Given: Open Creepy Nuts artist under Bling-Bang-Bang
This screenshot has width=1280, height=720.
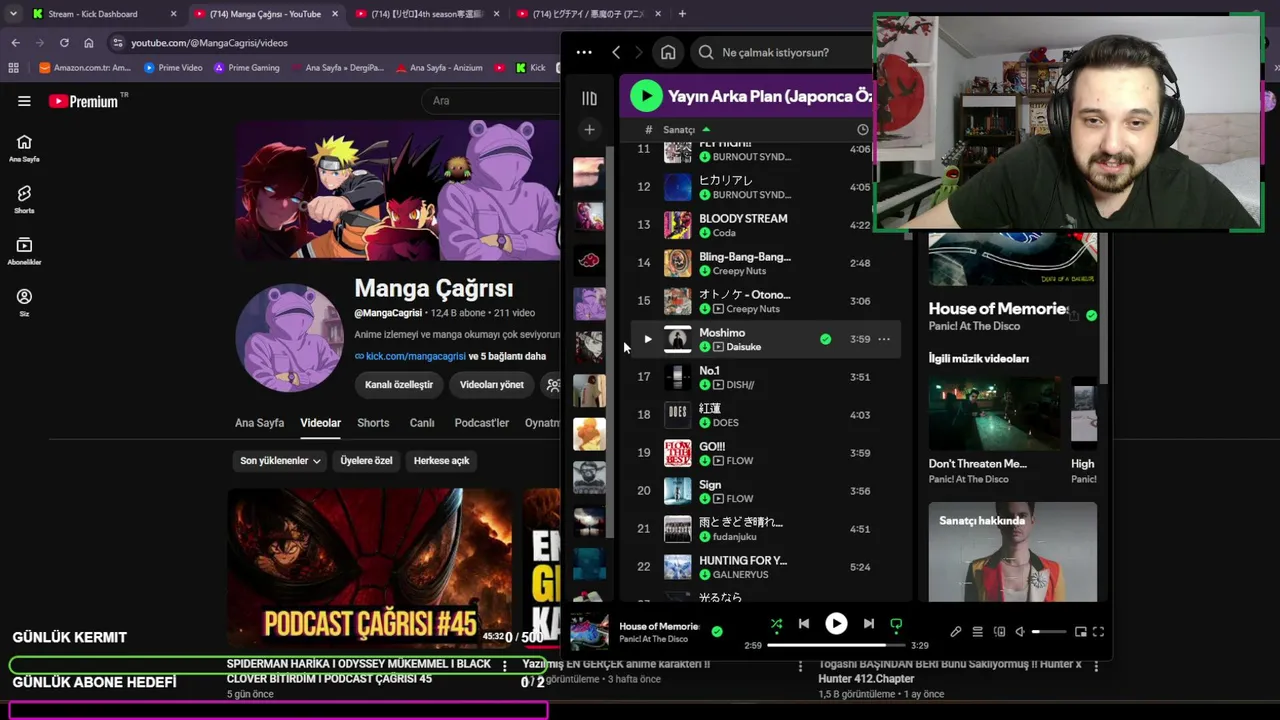Looking at the screenshot, I should [739, 271].
